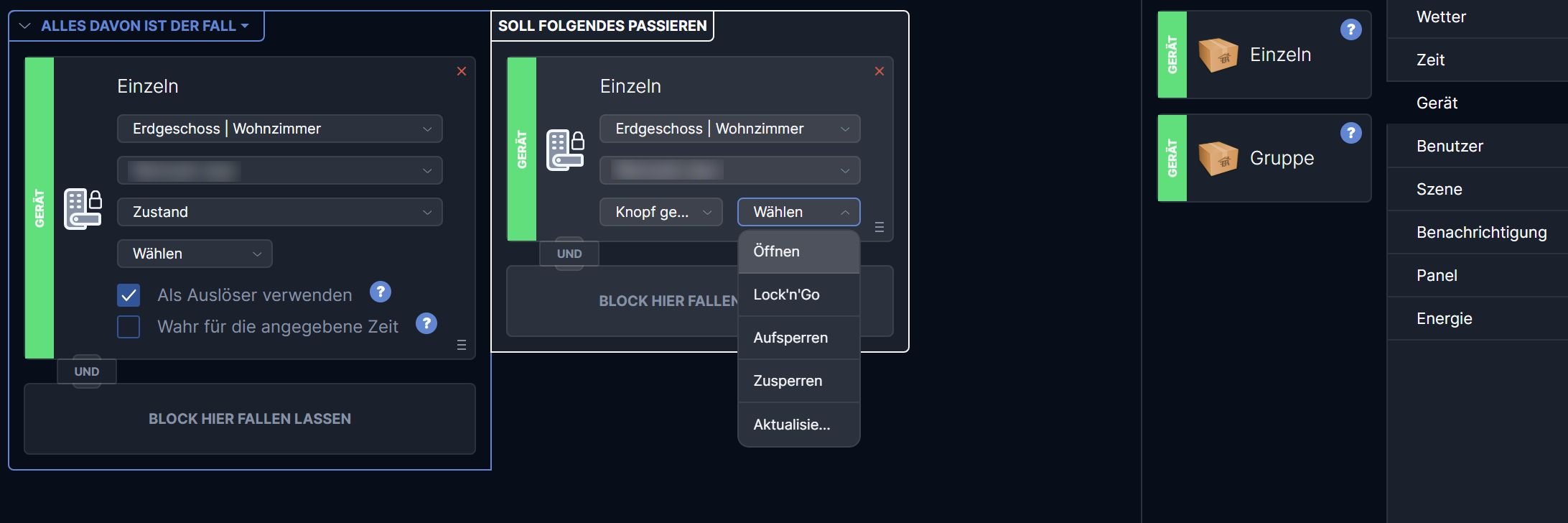Click the lock device icon in the action block
1568x523 pixels.
pos(566,148)
